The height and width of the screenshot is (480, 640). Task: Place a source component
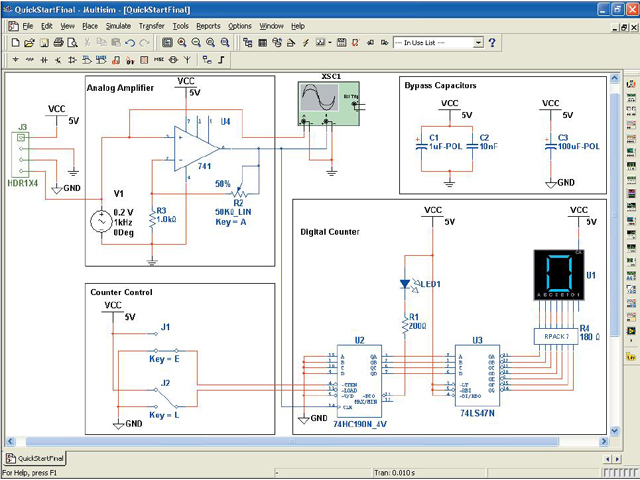16,60
